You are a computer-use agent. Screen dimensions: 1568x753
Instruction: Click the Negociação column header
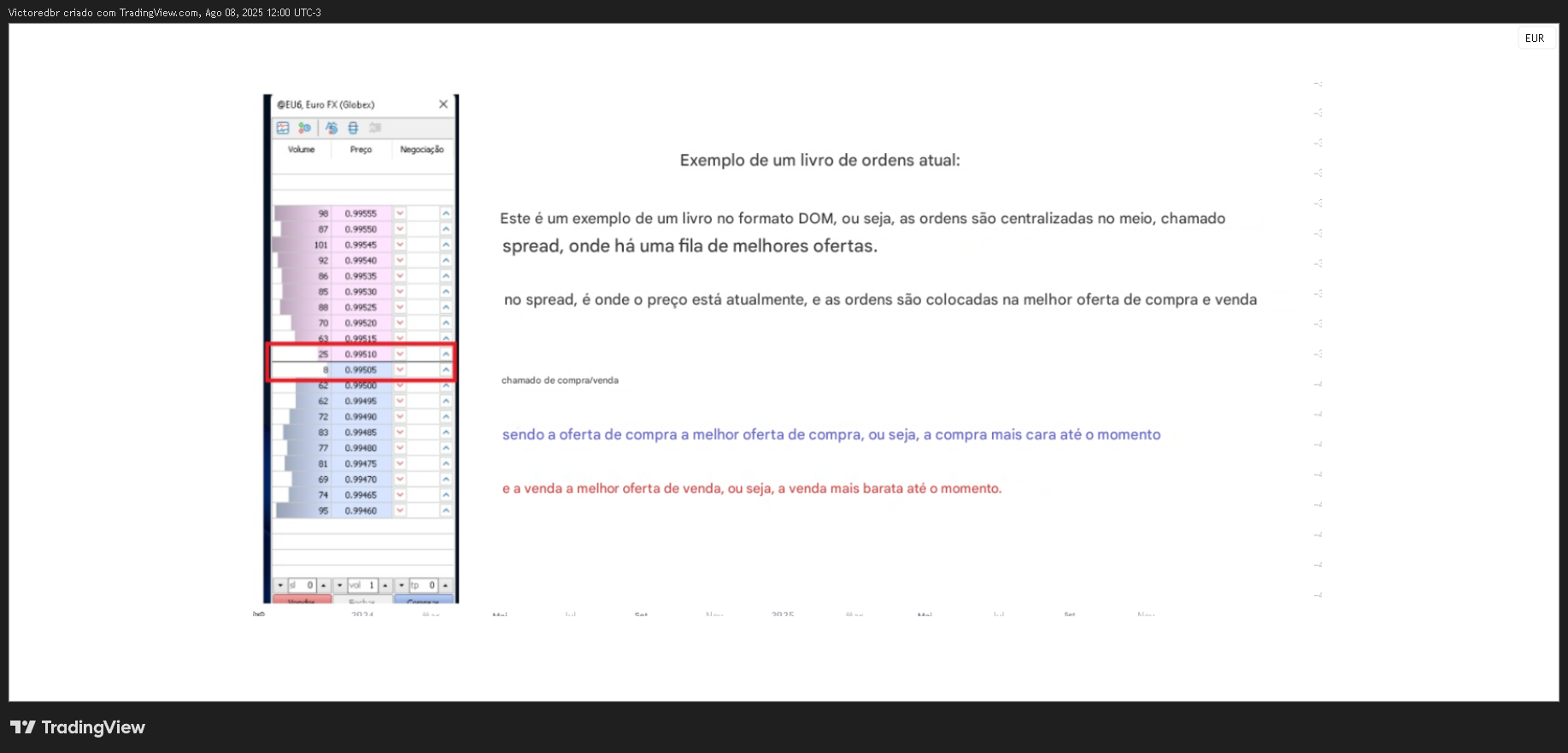tap(422, 150)
